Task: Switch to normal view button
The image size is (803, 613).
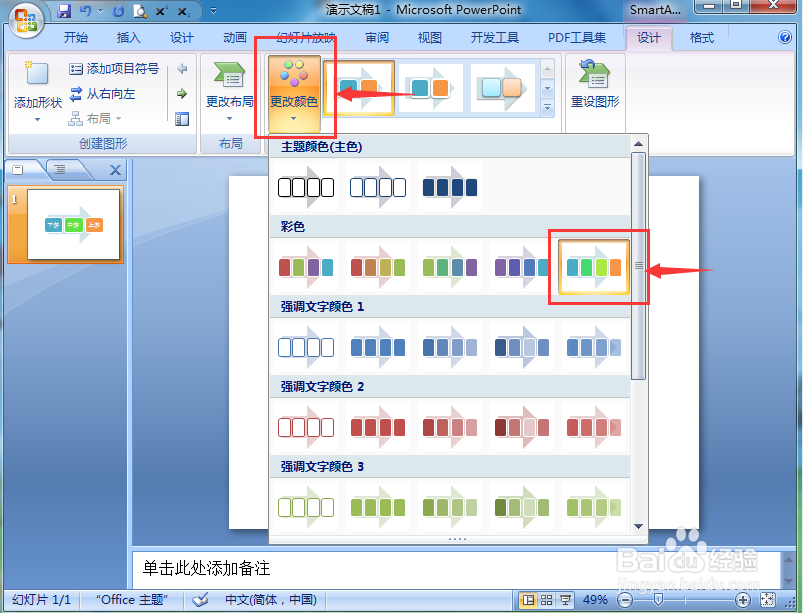Action: (x=528, y=599)
